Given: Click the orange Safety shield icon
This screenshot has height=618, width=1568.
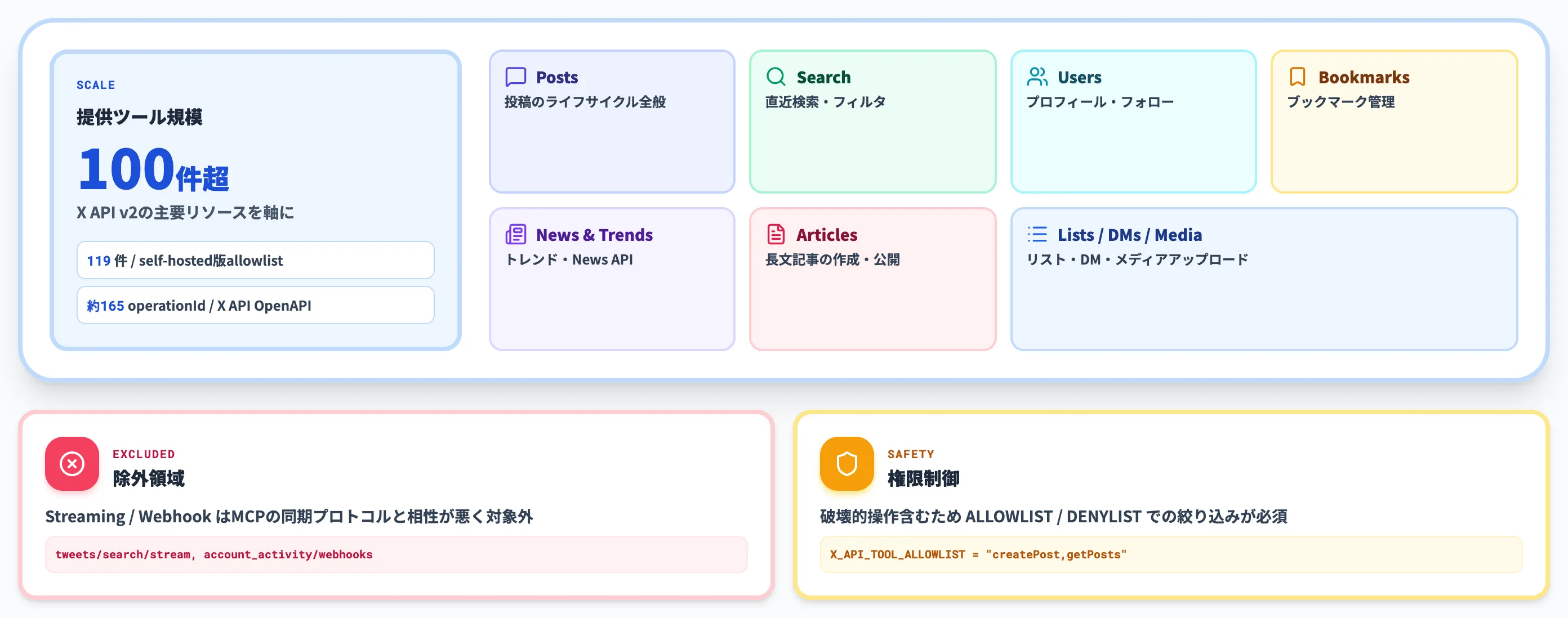Looking at the screenshot, I should (847, 464).
